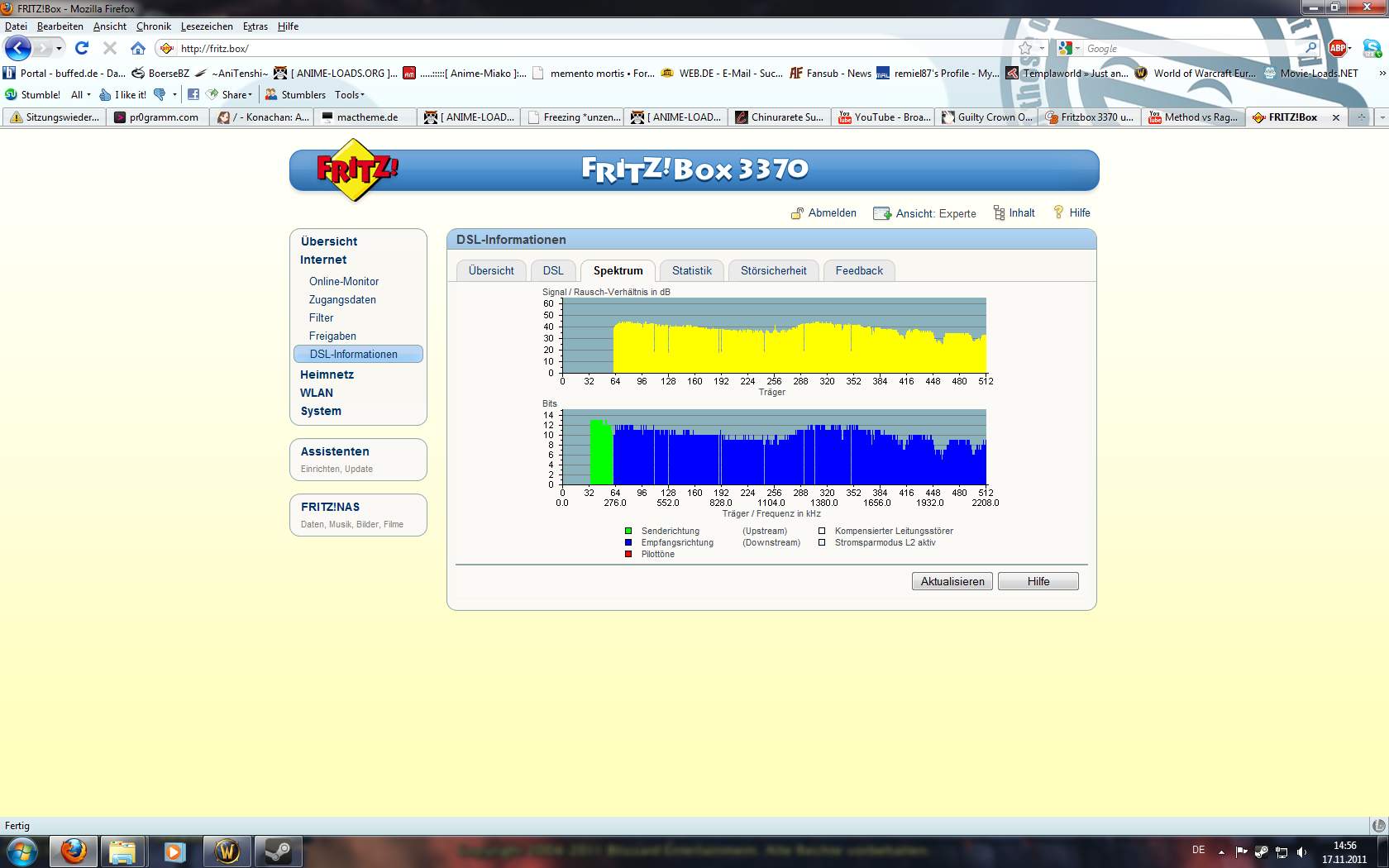
Task: Click the FRITZ! logo
Action: [x=356, y=170]
